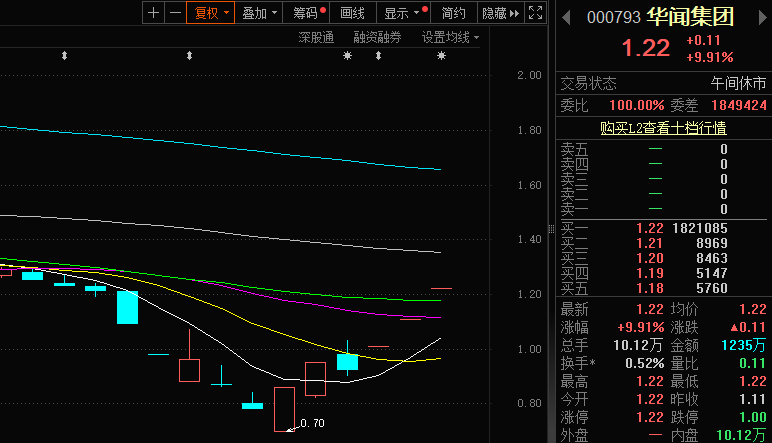Click the rightmost star event marker on chart

coord(441,56)
